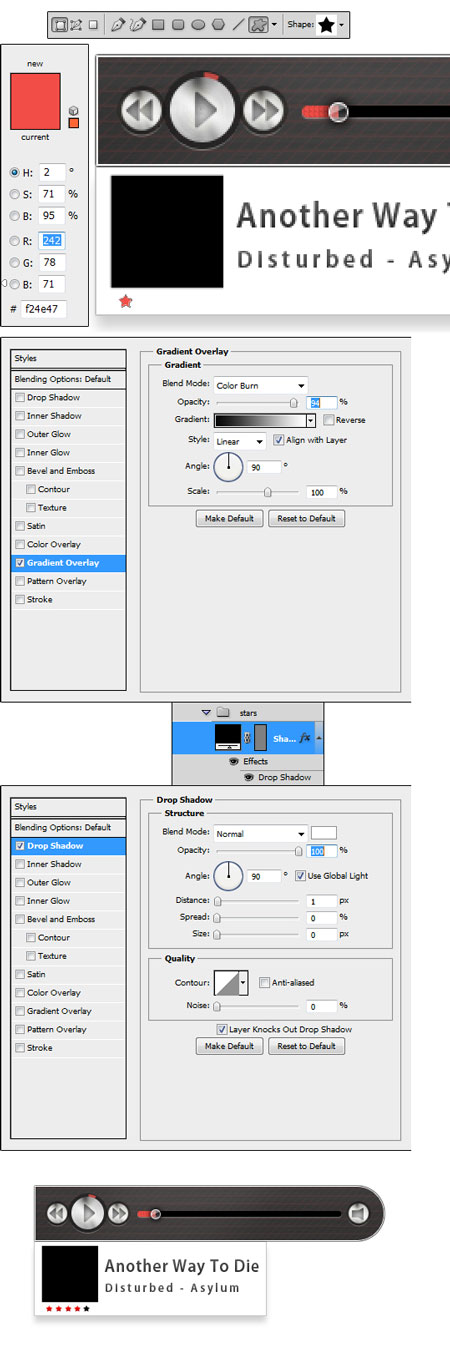Viewport: 450px width, 1365px height.
Task: Click the small web-safe color swatch
Action: click(x=73, y=123)
